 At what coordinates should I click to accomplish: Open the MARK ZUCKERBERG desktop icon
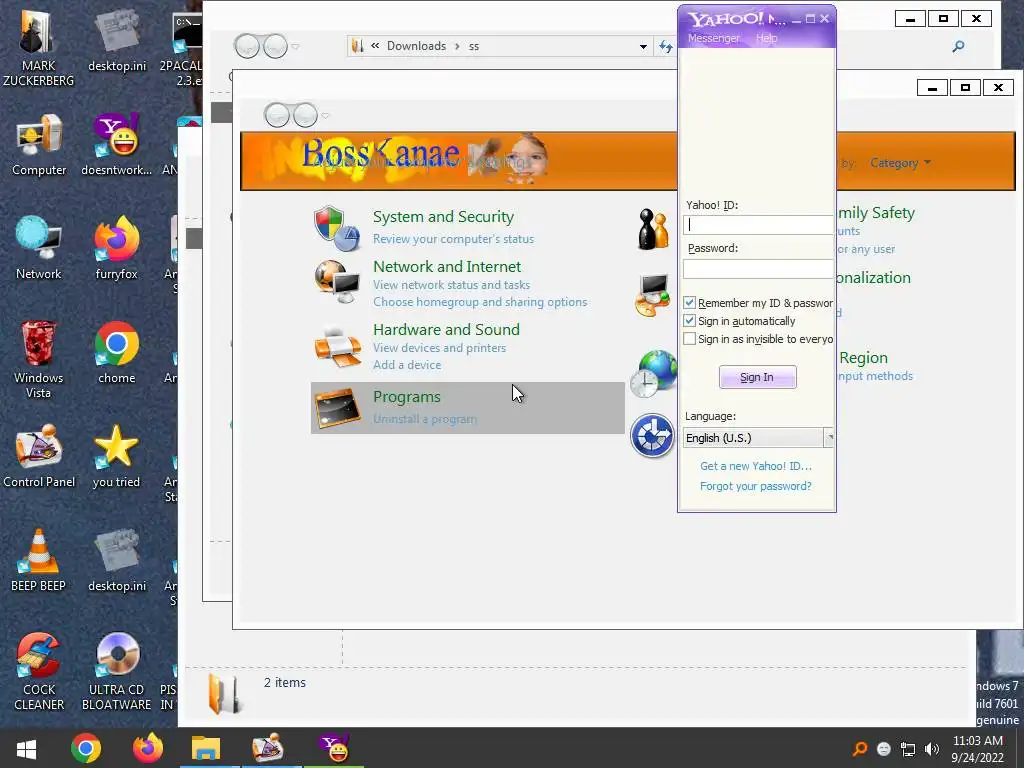tap(38, 46)
